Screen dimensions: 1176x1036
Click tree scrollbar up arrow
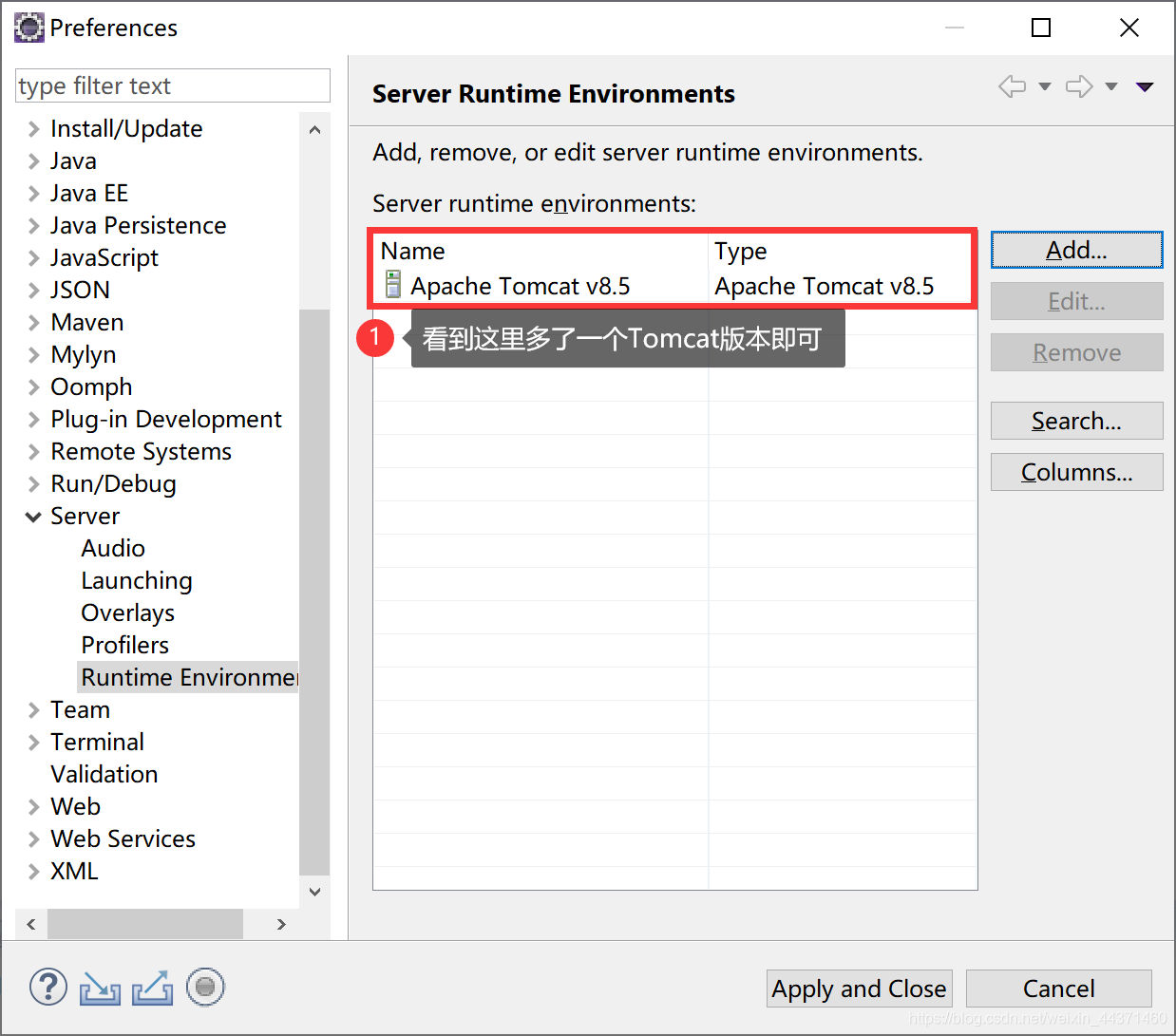point(314,129)
